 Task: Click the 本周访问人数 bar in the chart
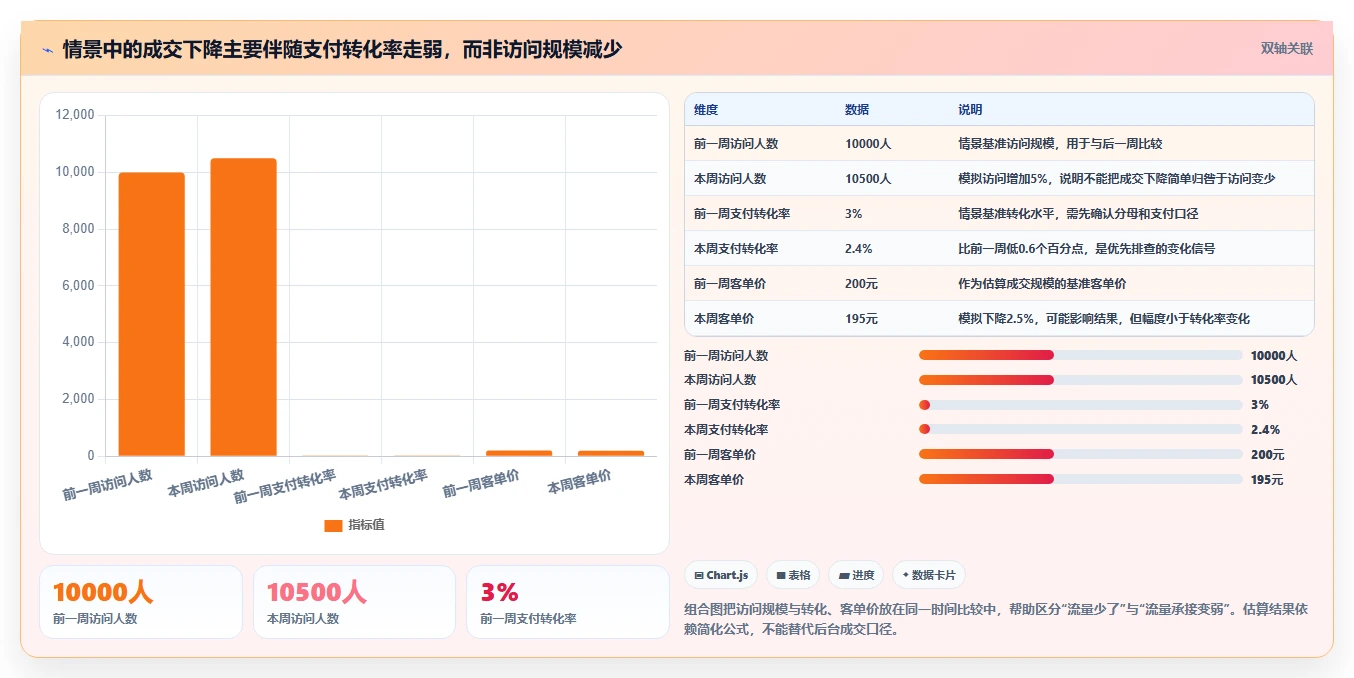[243, 307]
